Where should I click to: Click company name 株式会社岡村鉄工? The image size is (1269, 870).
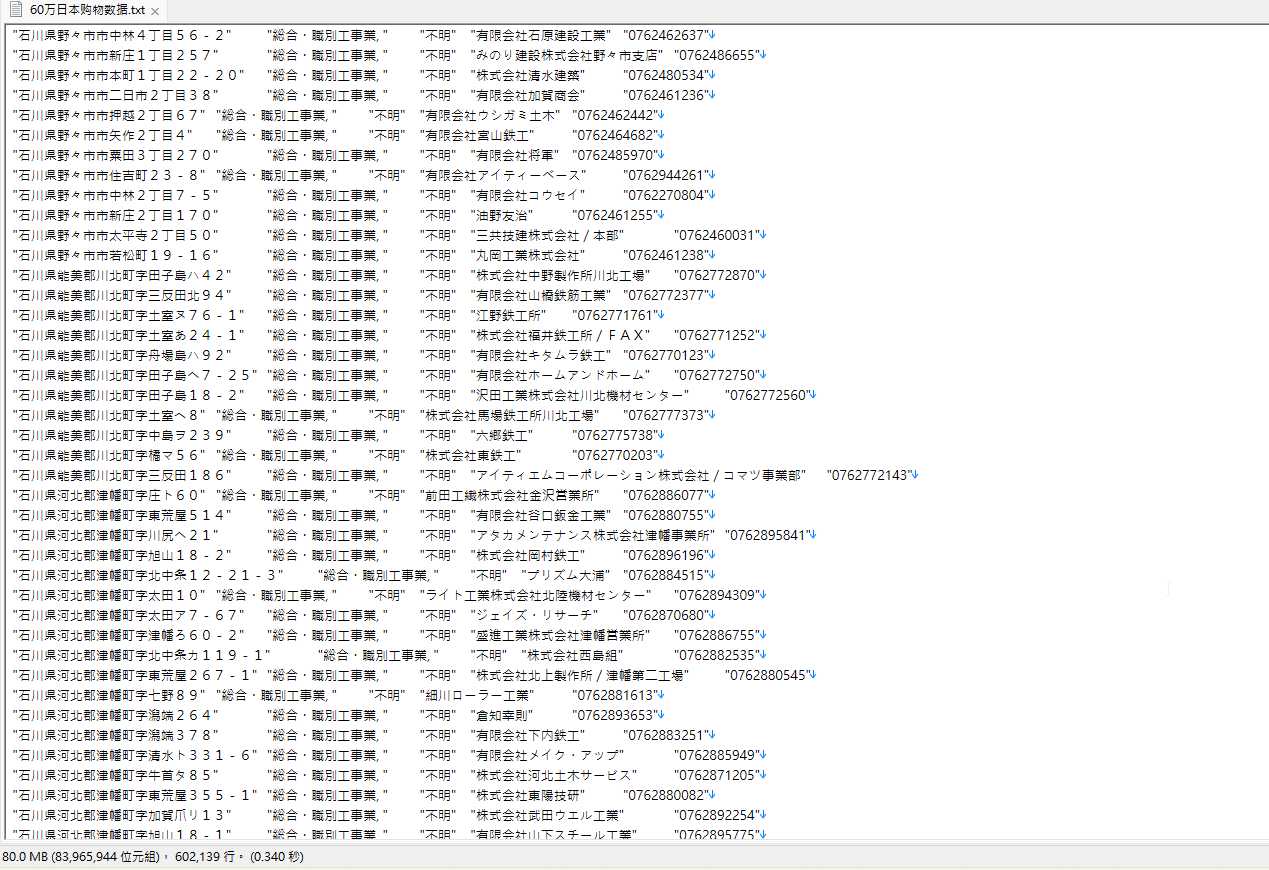click(529, 555)
